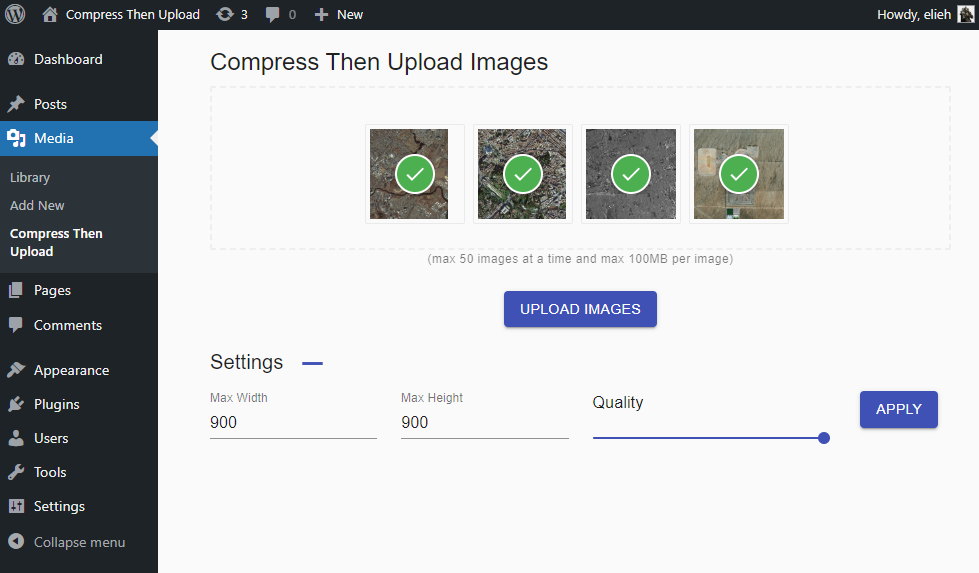Click the Comments icon in the sidebar
The image size is (979, 573).
tap(16, 325)
